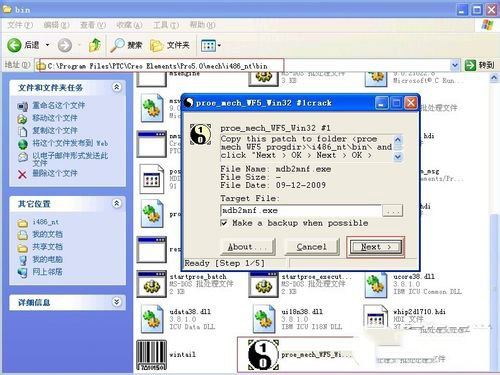Select the wintail barcode icon

point(151,355)
